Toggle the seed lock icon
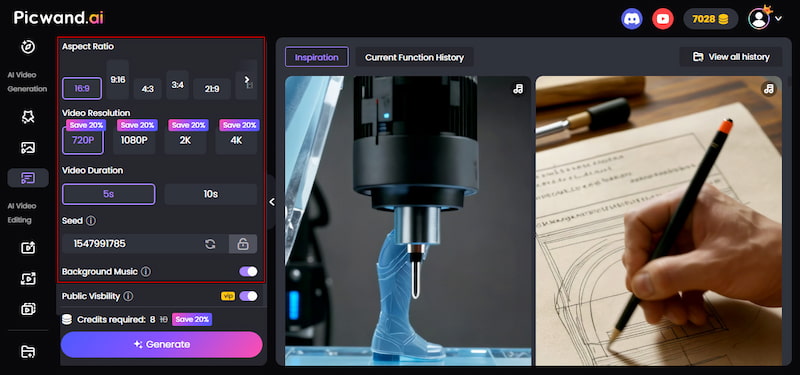Image resolution: width=800 pixels, height=375 pixels. coord(243,244)
